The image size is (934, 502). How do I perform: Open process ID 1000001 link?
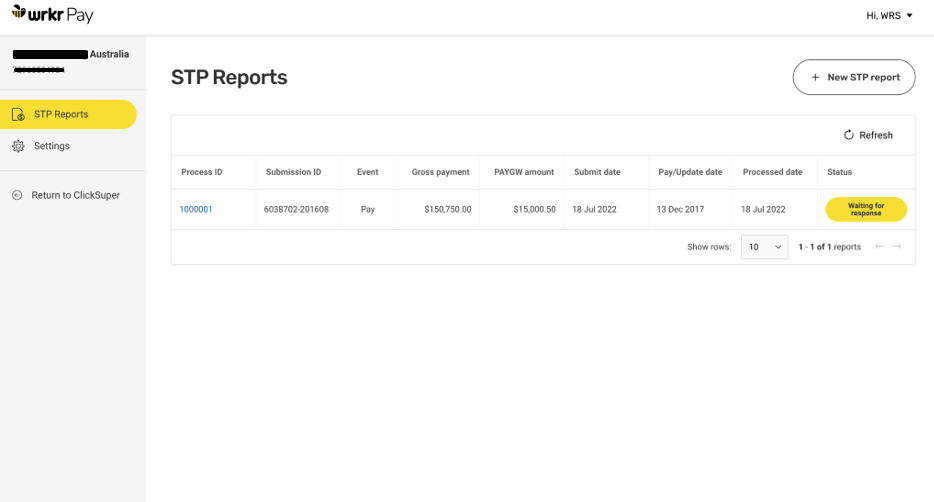coord(196,209)
